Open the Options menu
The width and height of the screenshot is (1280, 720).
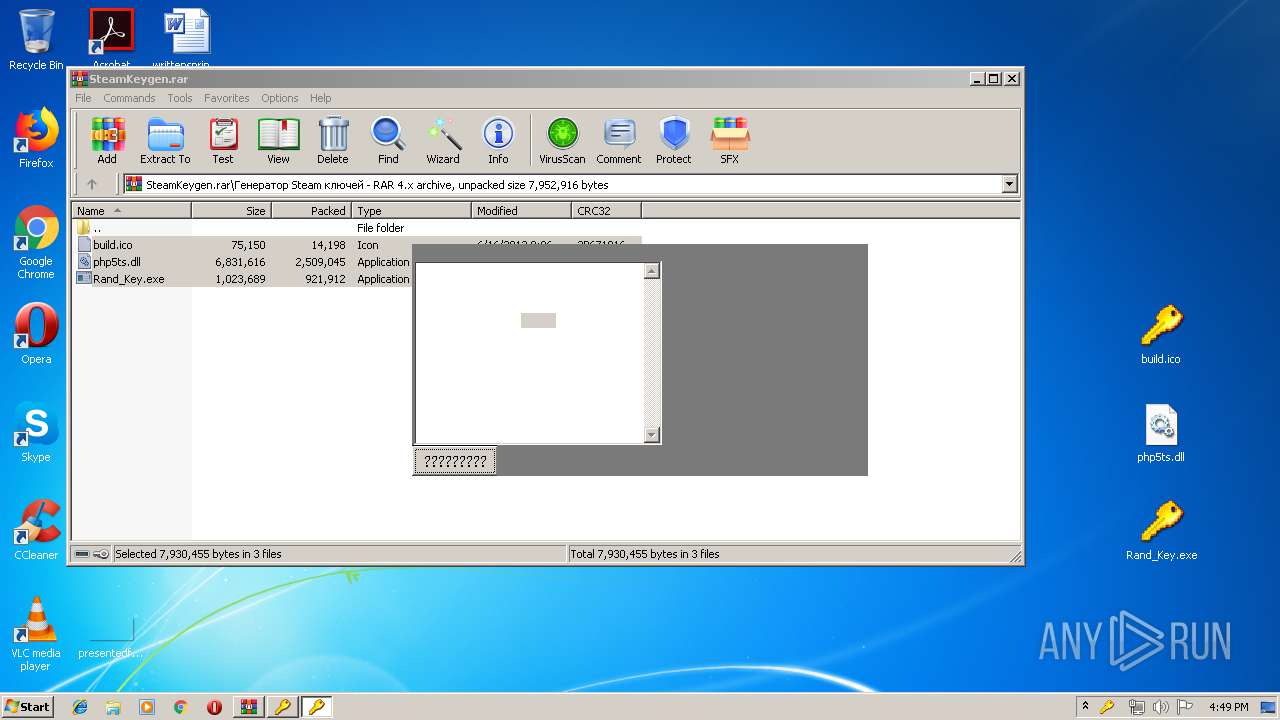(x=280, y=98)
